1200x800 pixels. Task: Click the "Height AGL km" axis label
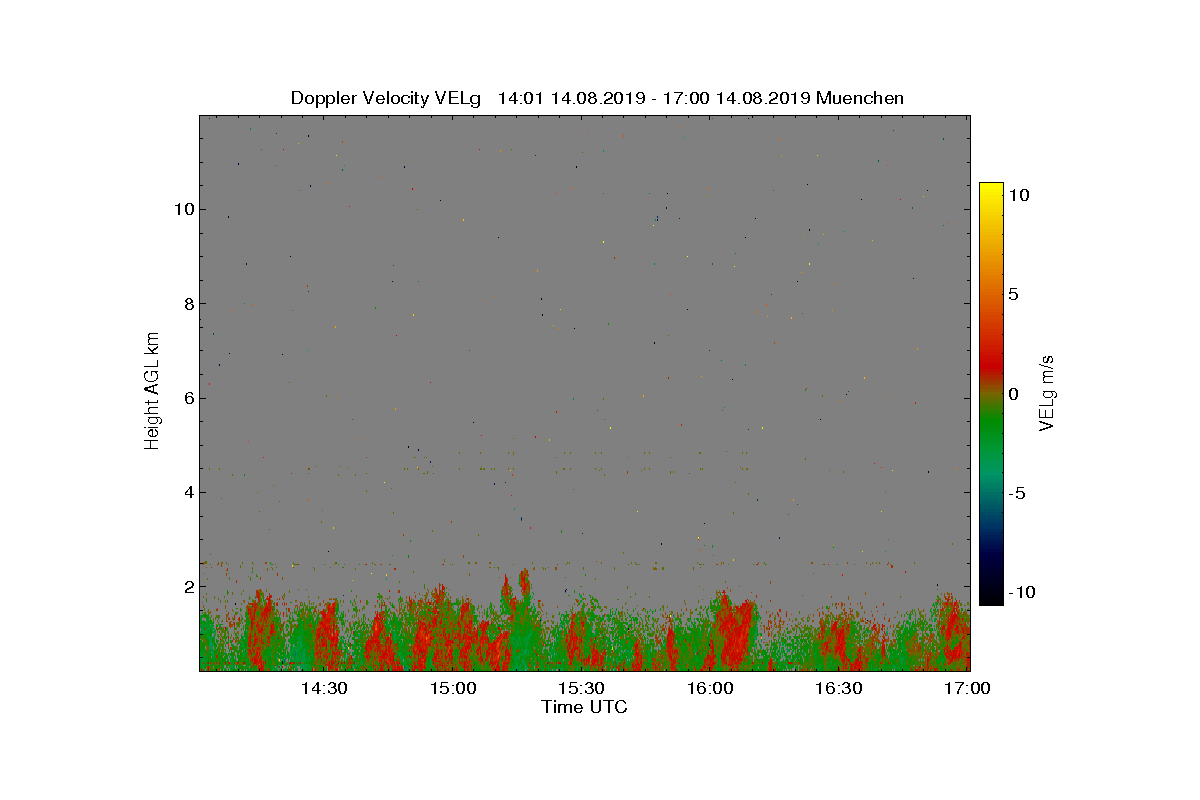pyautogui.click(x=152, y=391)
